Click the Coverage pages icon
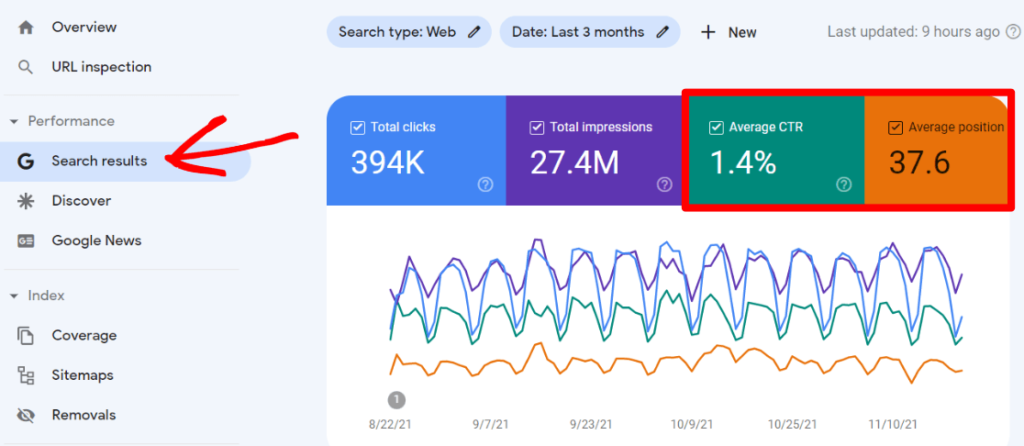This screenshot has height=446, width=1024. 27,336
